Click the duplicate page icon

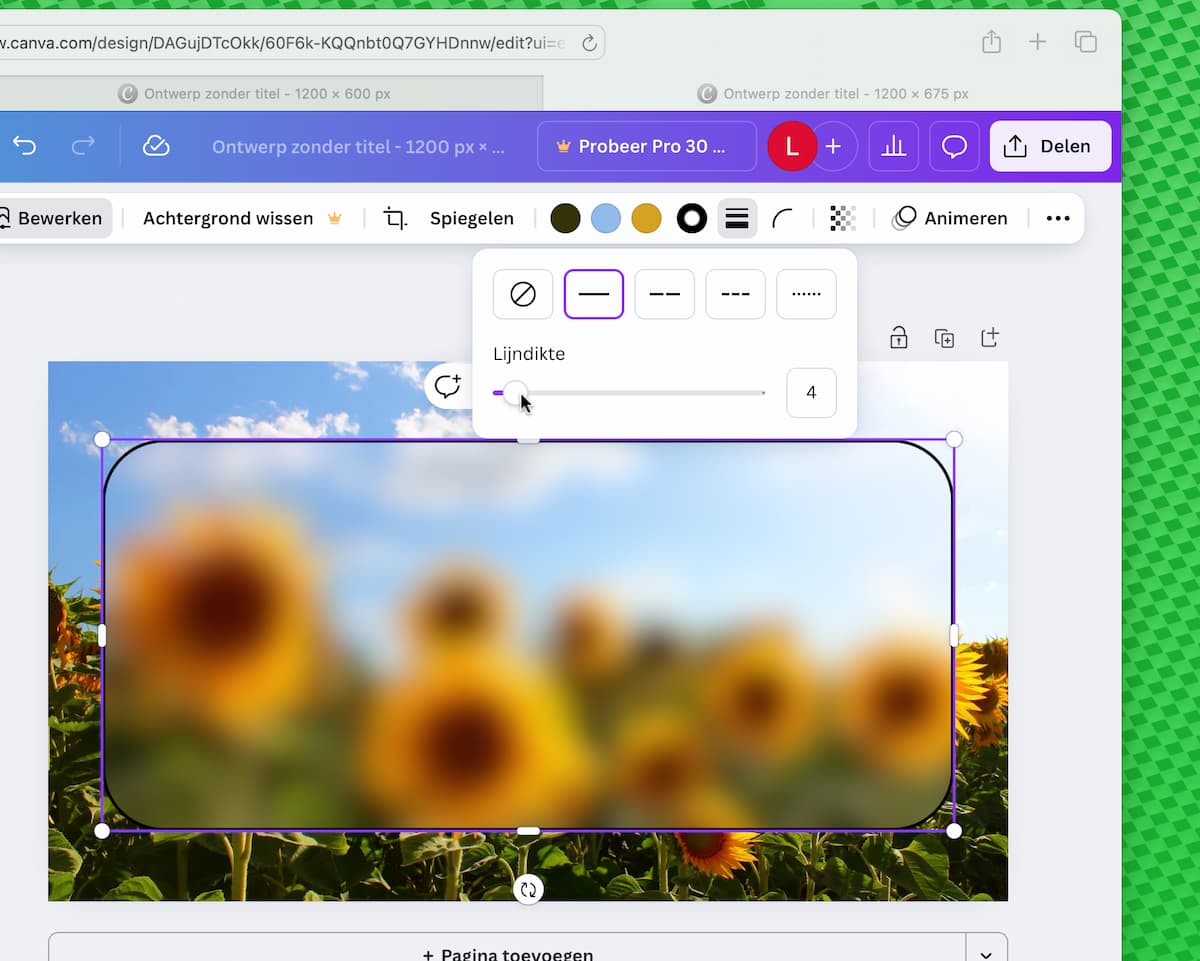pos(944,338)
